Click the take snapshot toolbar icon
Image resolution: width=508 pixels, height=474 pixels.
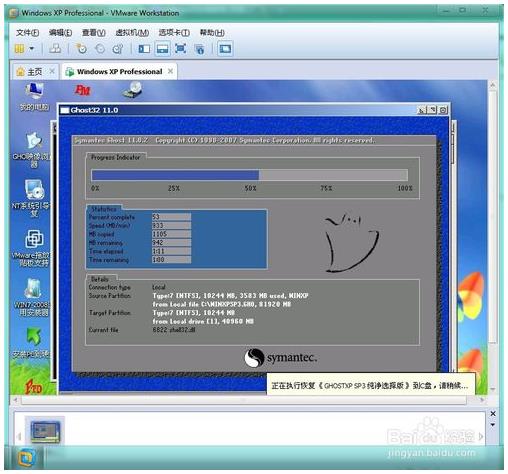[81, 49]
